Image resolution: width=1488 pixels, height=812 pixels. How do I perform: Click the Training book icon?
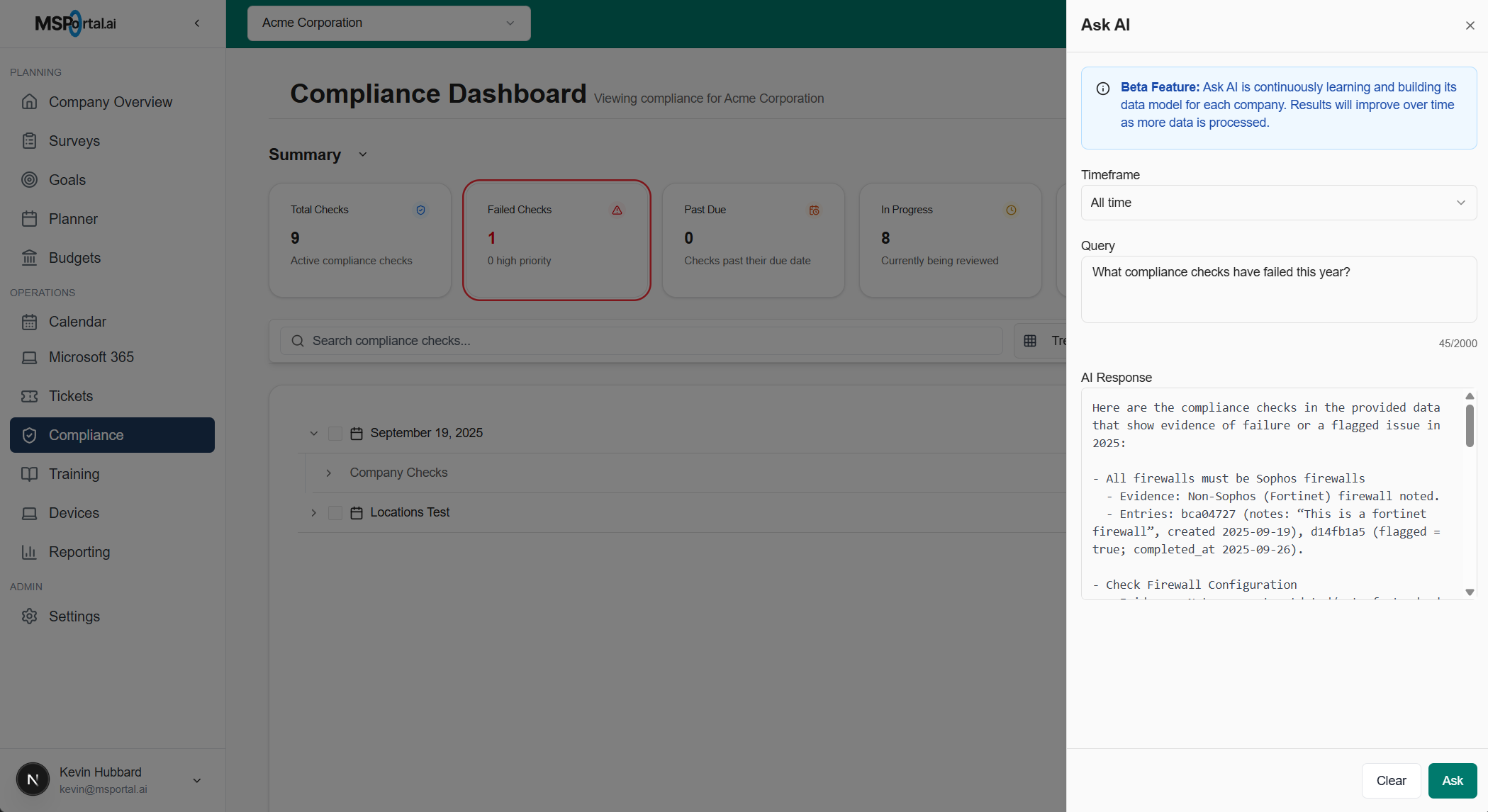(x=29, y=474)
